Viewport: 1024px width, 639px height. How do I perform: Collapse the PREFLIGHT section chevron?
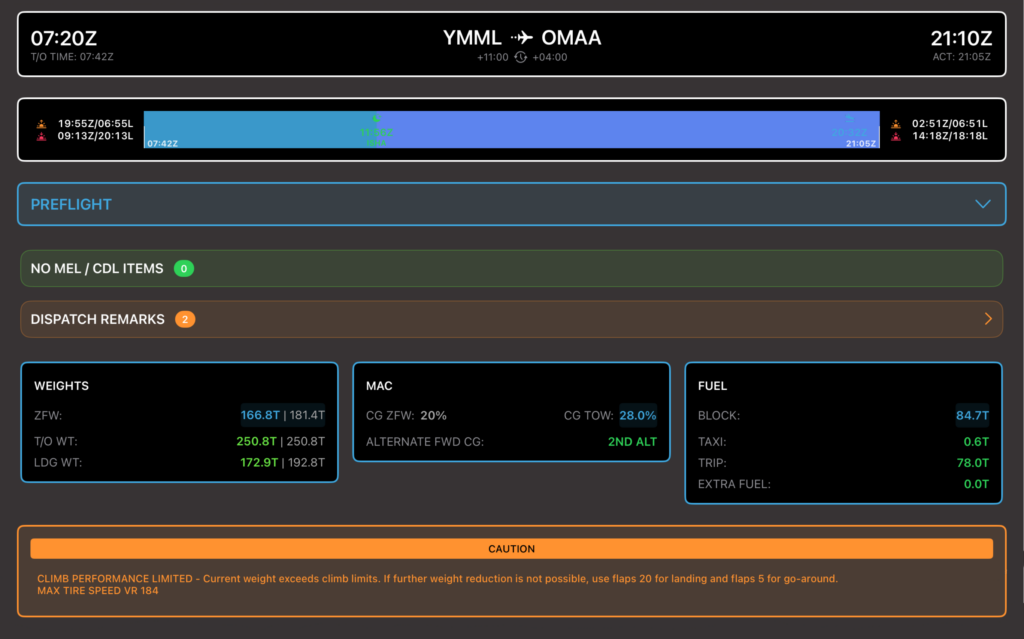tap(983, 204)
